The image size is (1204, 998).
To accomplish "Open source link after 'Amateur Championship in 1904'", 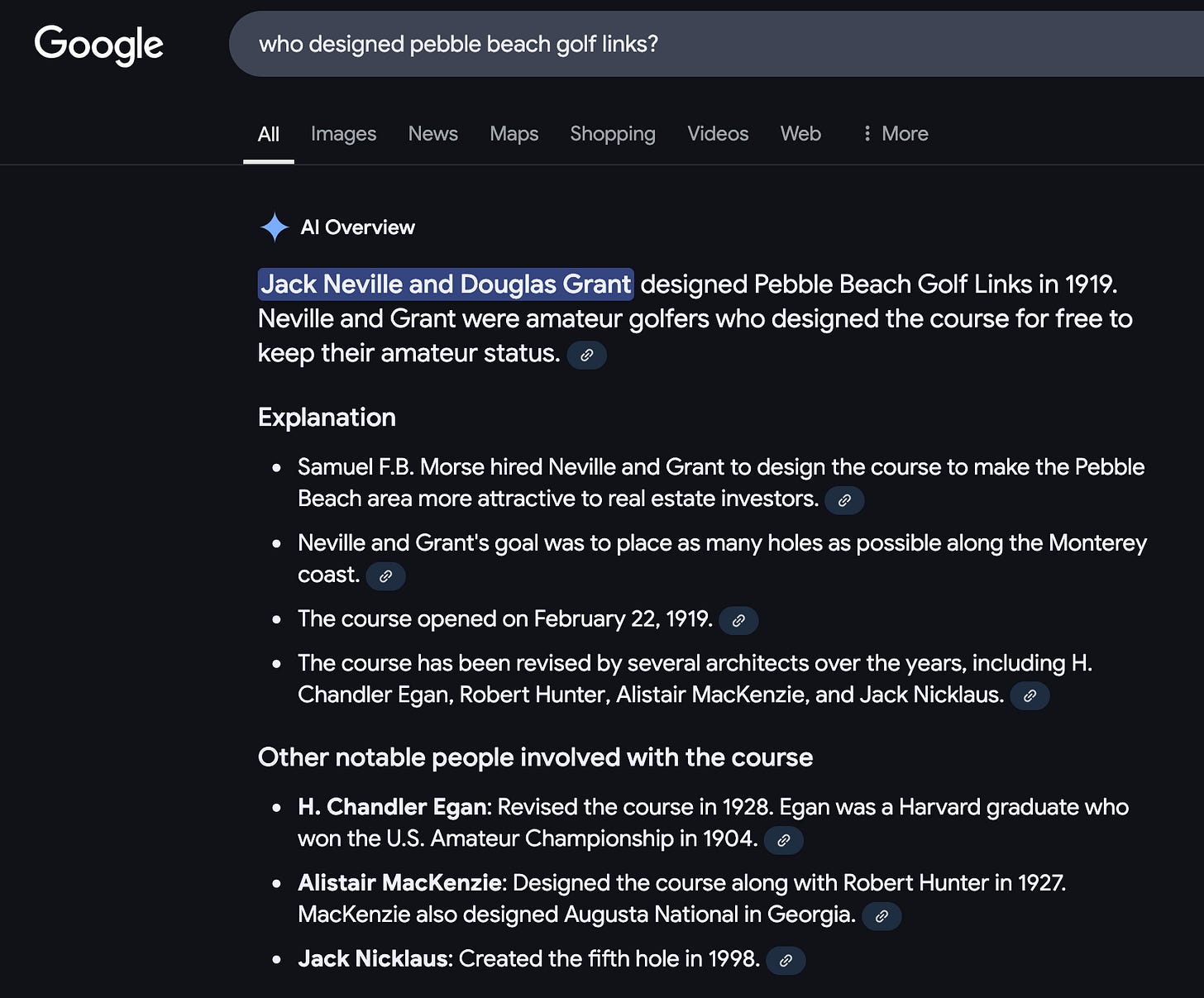I will pos(783,840).
